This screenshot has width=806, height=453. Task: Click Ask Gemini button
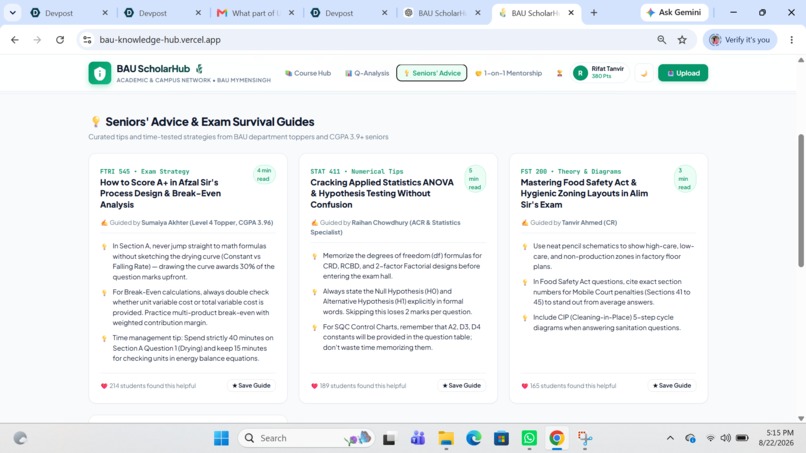point(674,12)
